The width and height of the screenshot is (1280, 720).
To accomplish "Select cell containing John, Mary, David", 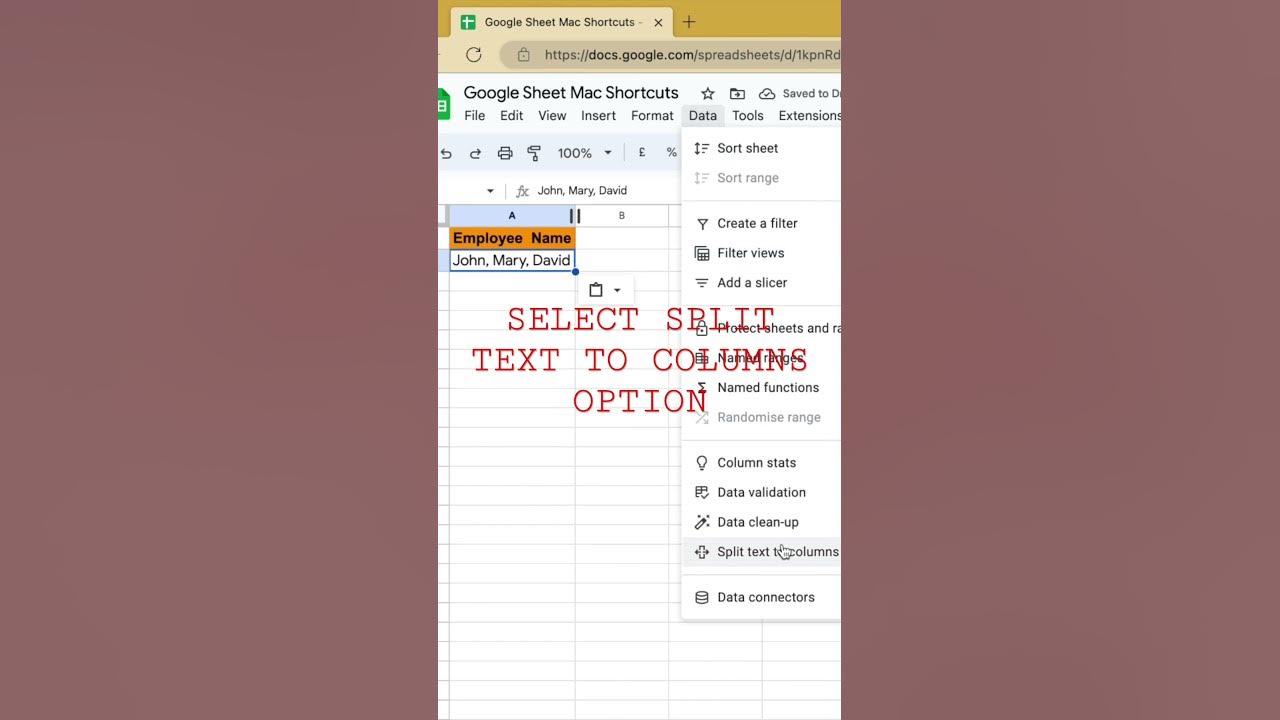I will [512, 260].
